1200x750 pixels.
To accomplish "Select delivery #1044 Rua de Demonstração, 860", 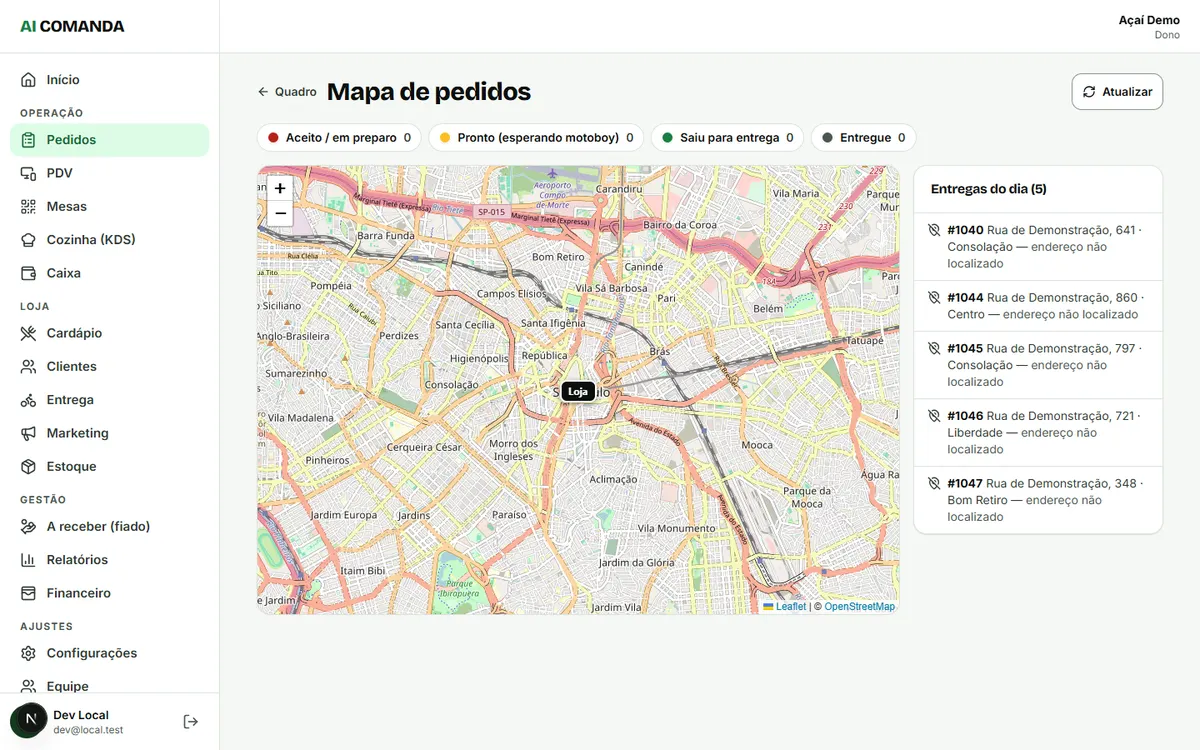I will (1038, 306).
